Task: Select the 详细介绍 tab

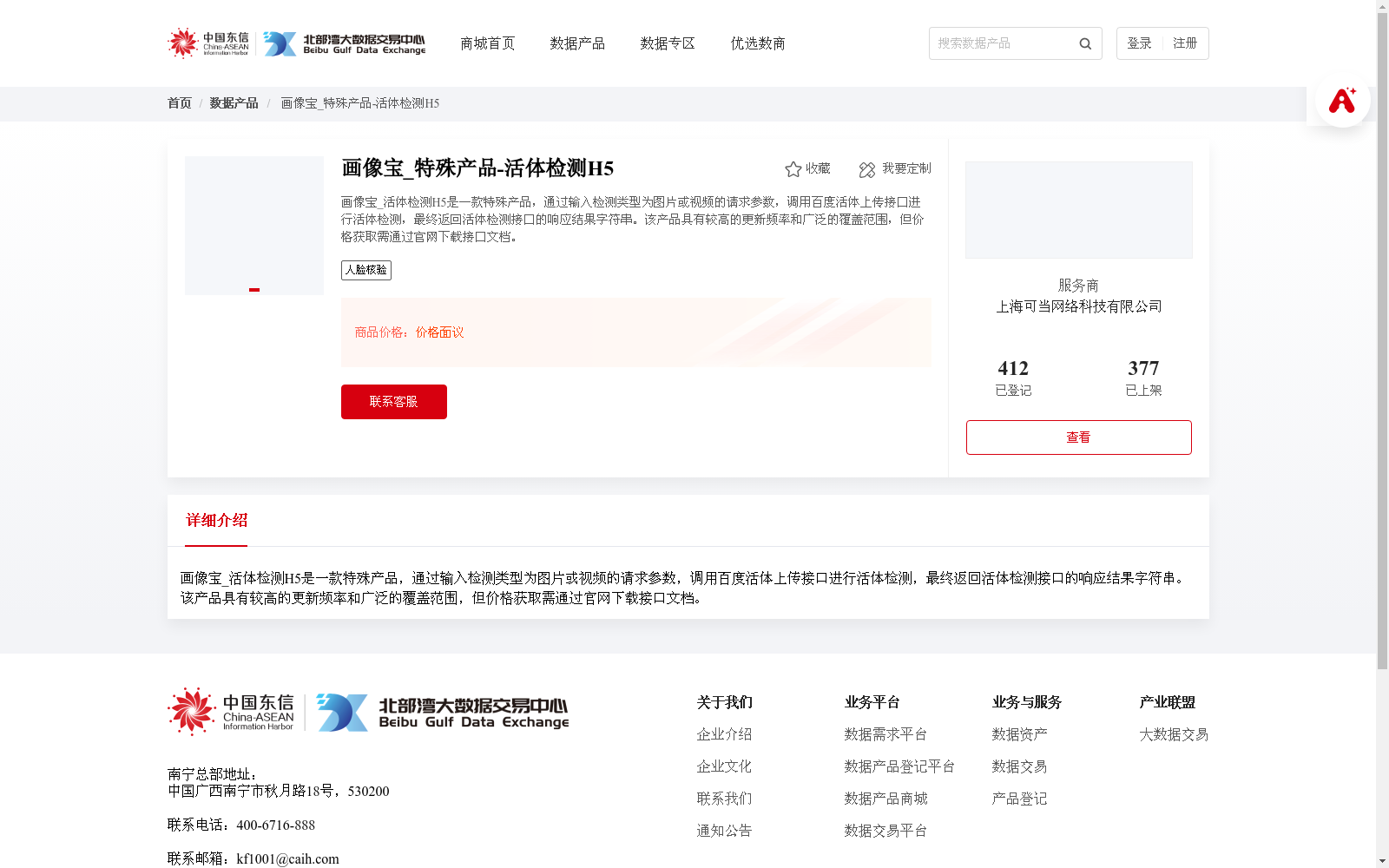Action: tap(216, 521)
